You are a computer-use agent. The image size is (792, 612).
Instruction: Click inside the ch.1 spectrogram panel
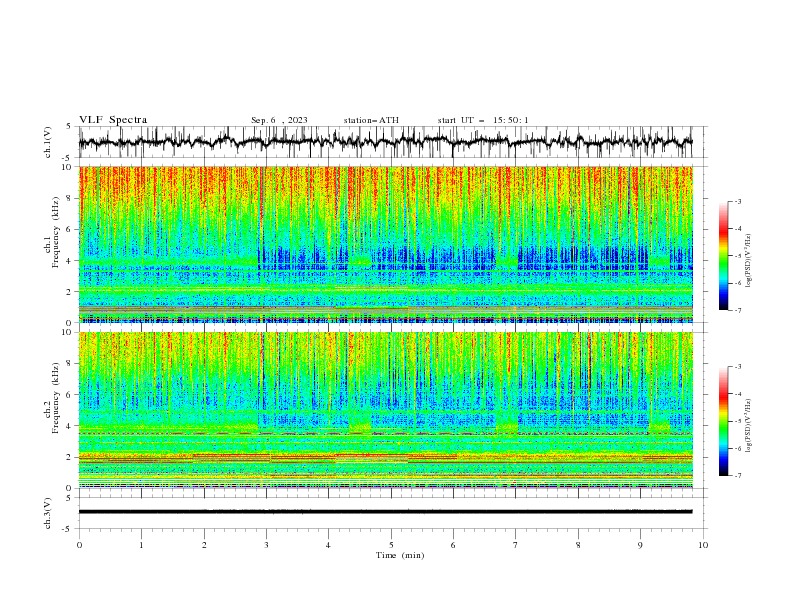tap(386, 244)
